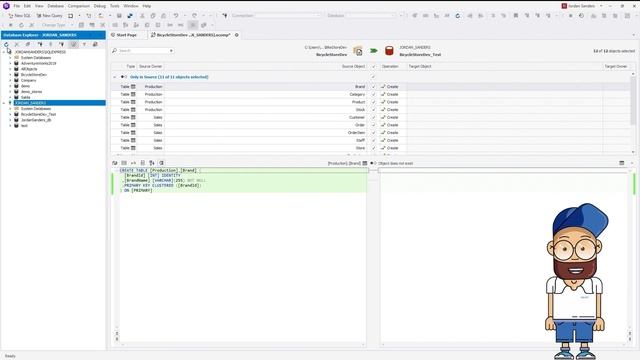The image size is (640, 360).
Task: Toggle the checkbox in the Staff row
Action: [373, 140]
